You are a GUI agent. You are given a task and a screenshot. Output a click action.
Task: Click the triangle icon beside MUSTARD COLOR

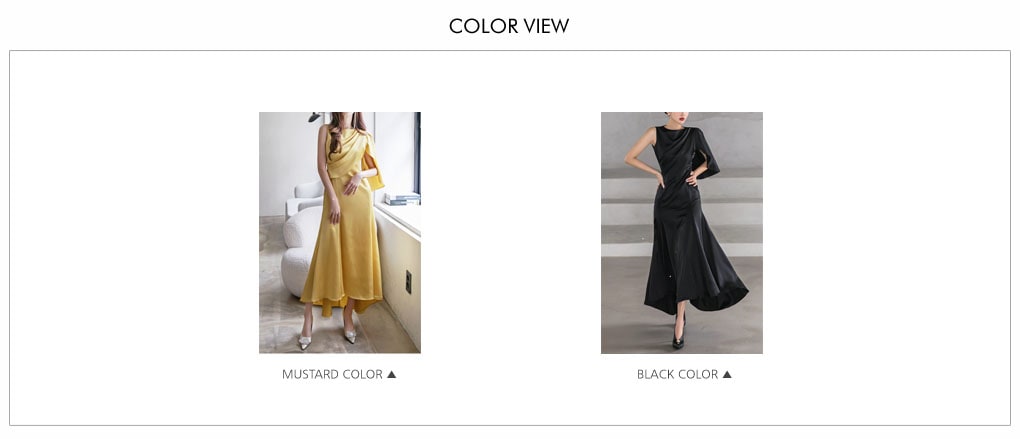[392, 374]
